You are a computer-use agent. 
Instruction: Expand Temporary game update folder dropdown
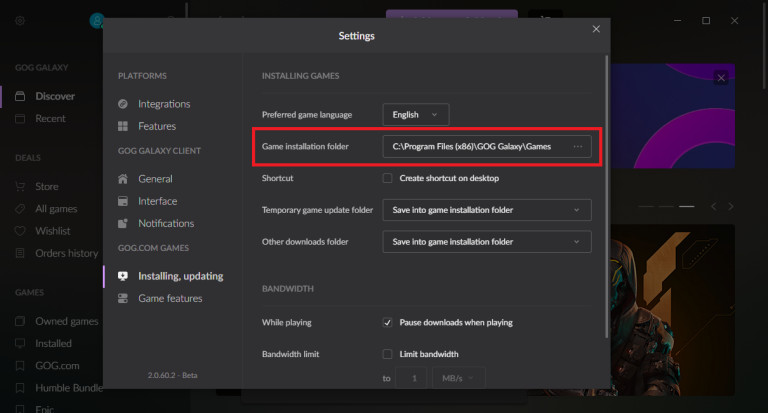tap(486, 210)
